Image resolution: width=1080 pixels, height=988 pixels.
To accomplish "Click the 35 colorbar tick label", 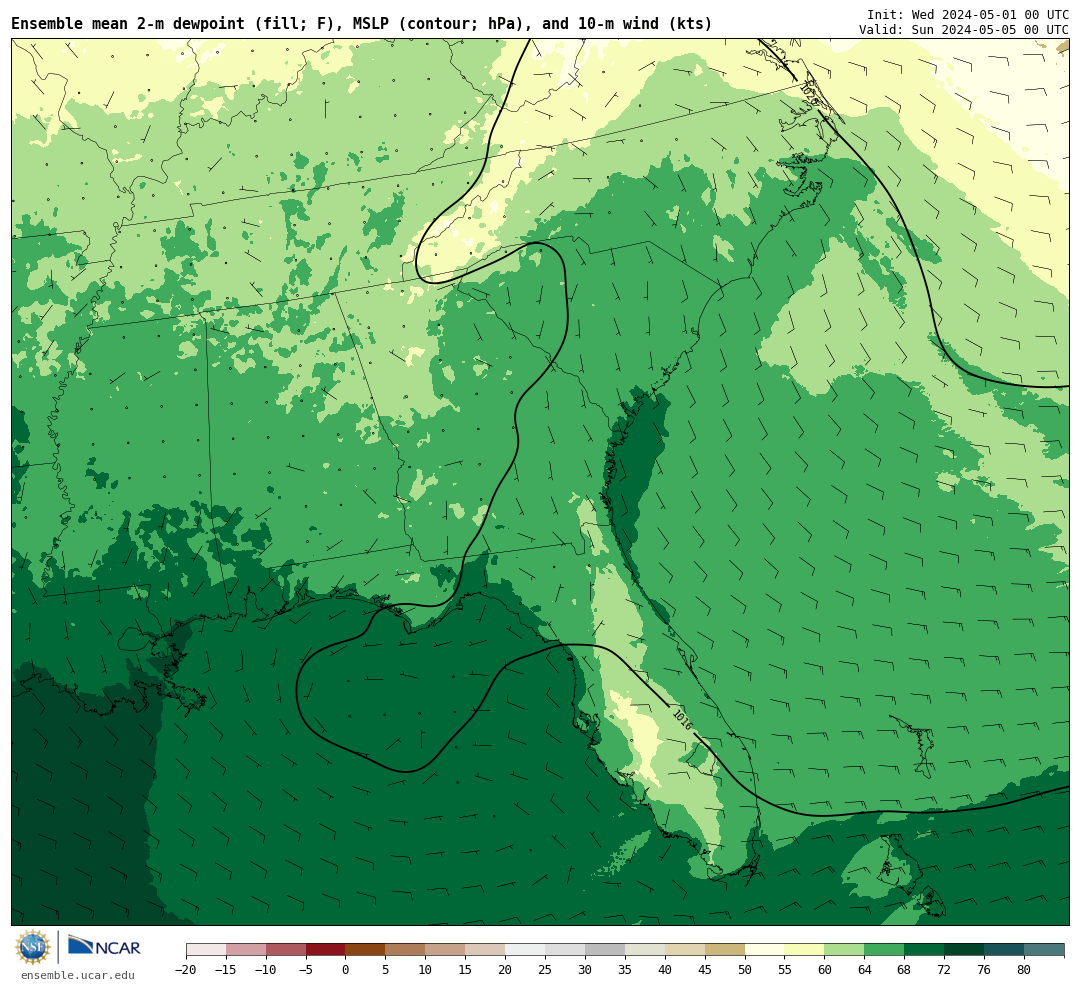I will point(625,969).
